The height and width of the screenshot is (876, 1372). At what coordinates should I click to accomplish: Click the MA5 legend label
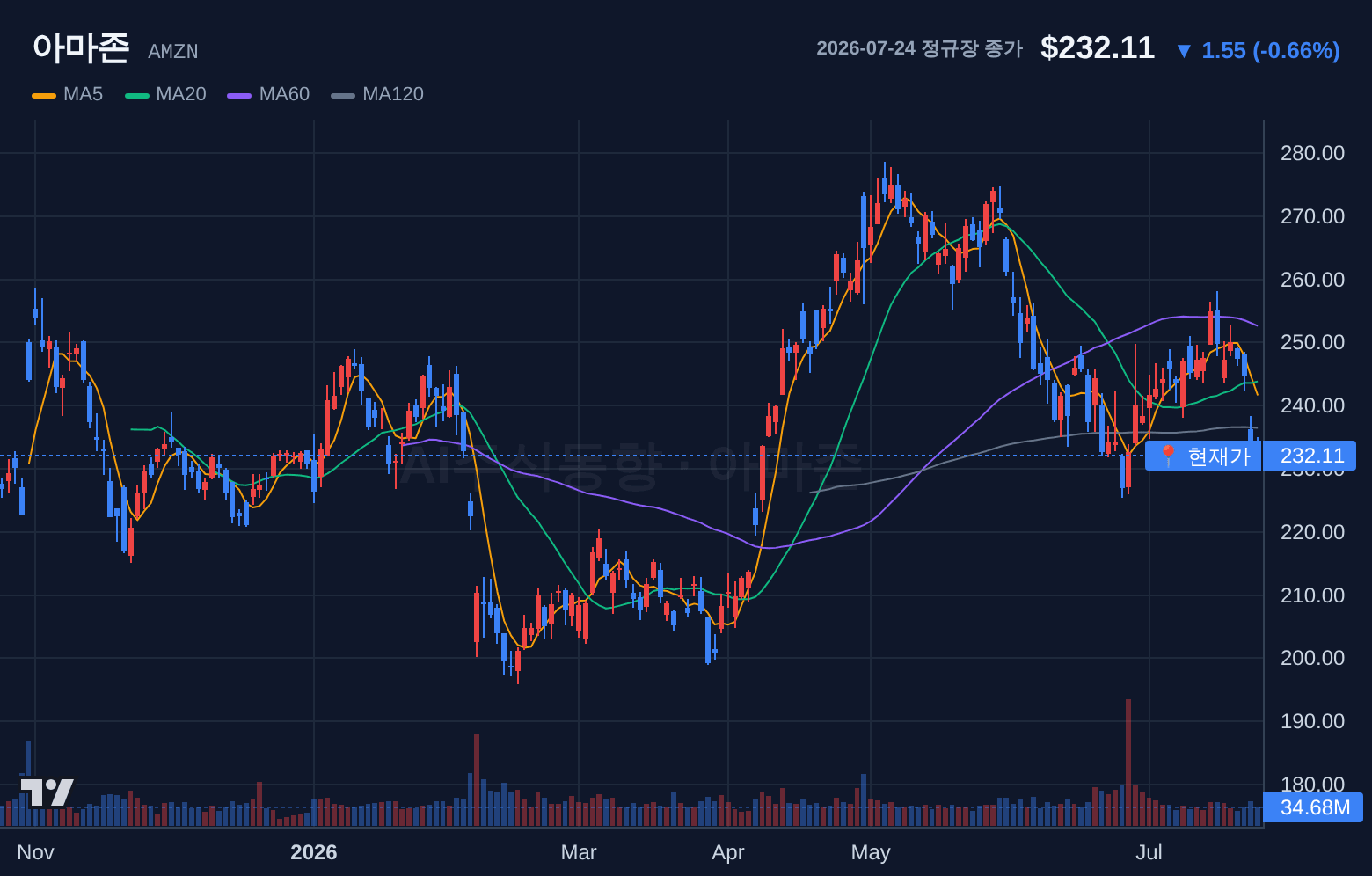pos(83,94)
